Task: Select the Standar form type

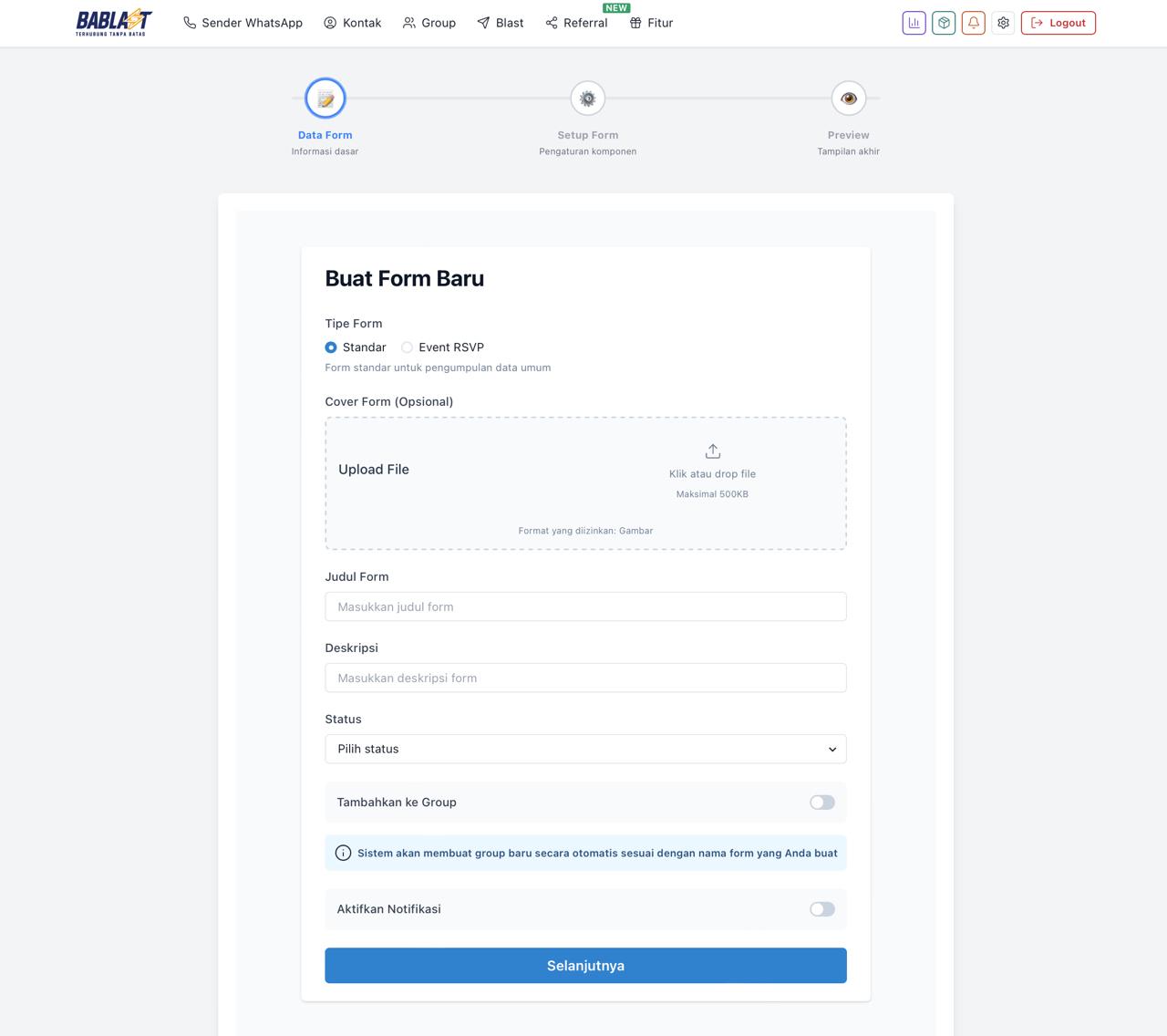Action: (331, 347)
